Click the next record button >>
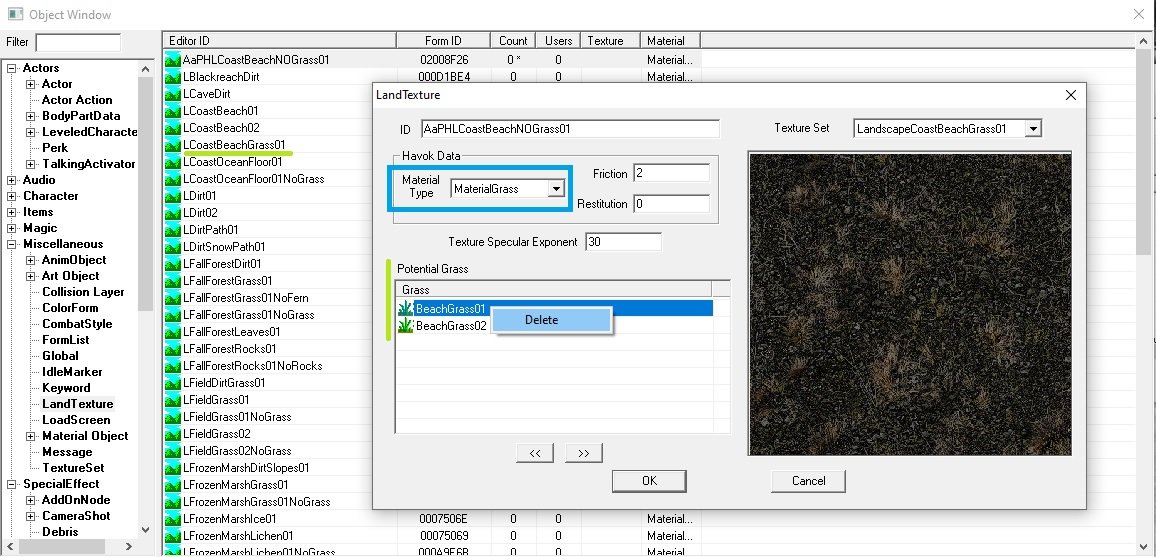 point(584,453)
